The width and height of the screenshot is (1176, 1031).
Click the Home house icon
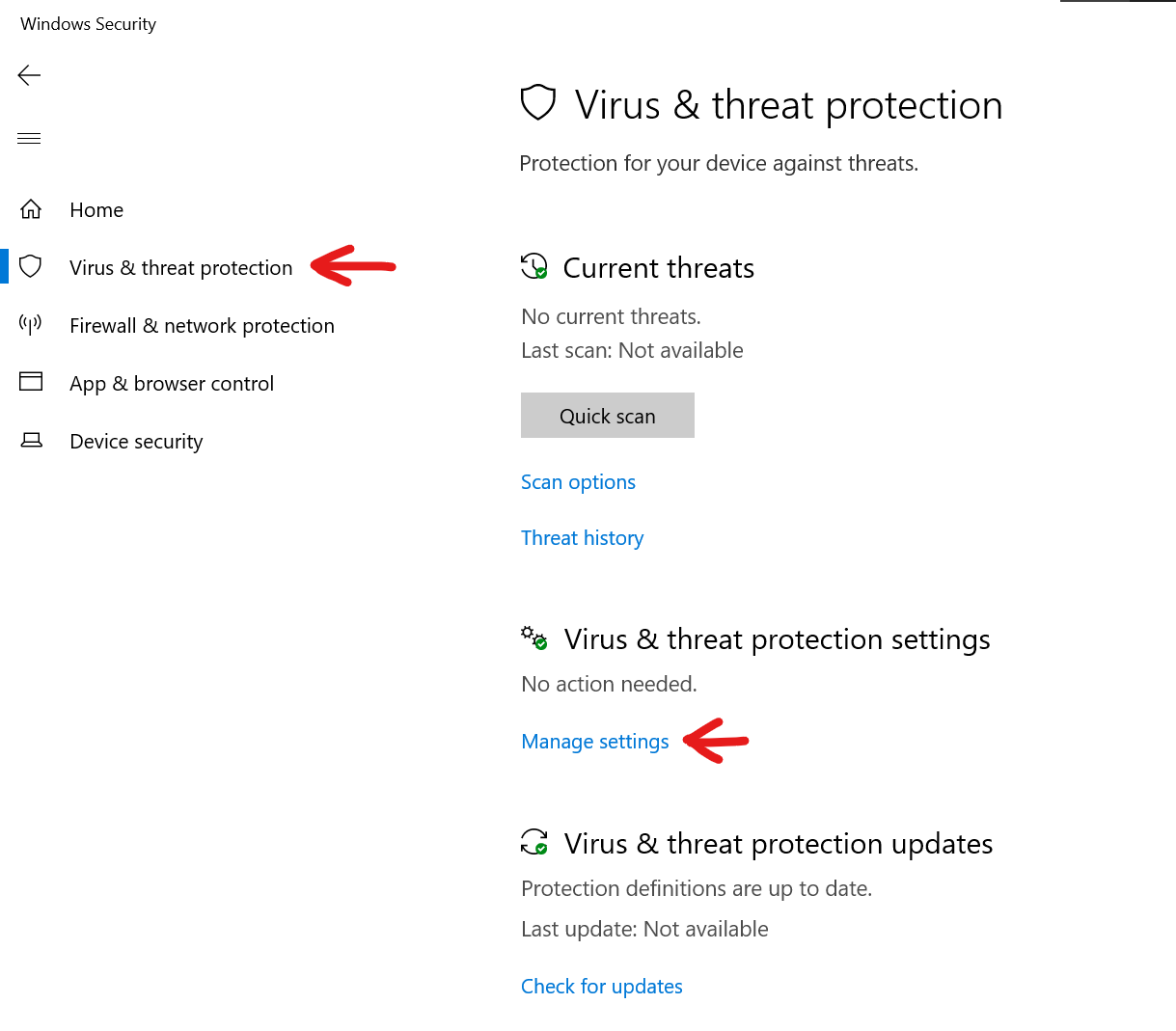31,209
